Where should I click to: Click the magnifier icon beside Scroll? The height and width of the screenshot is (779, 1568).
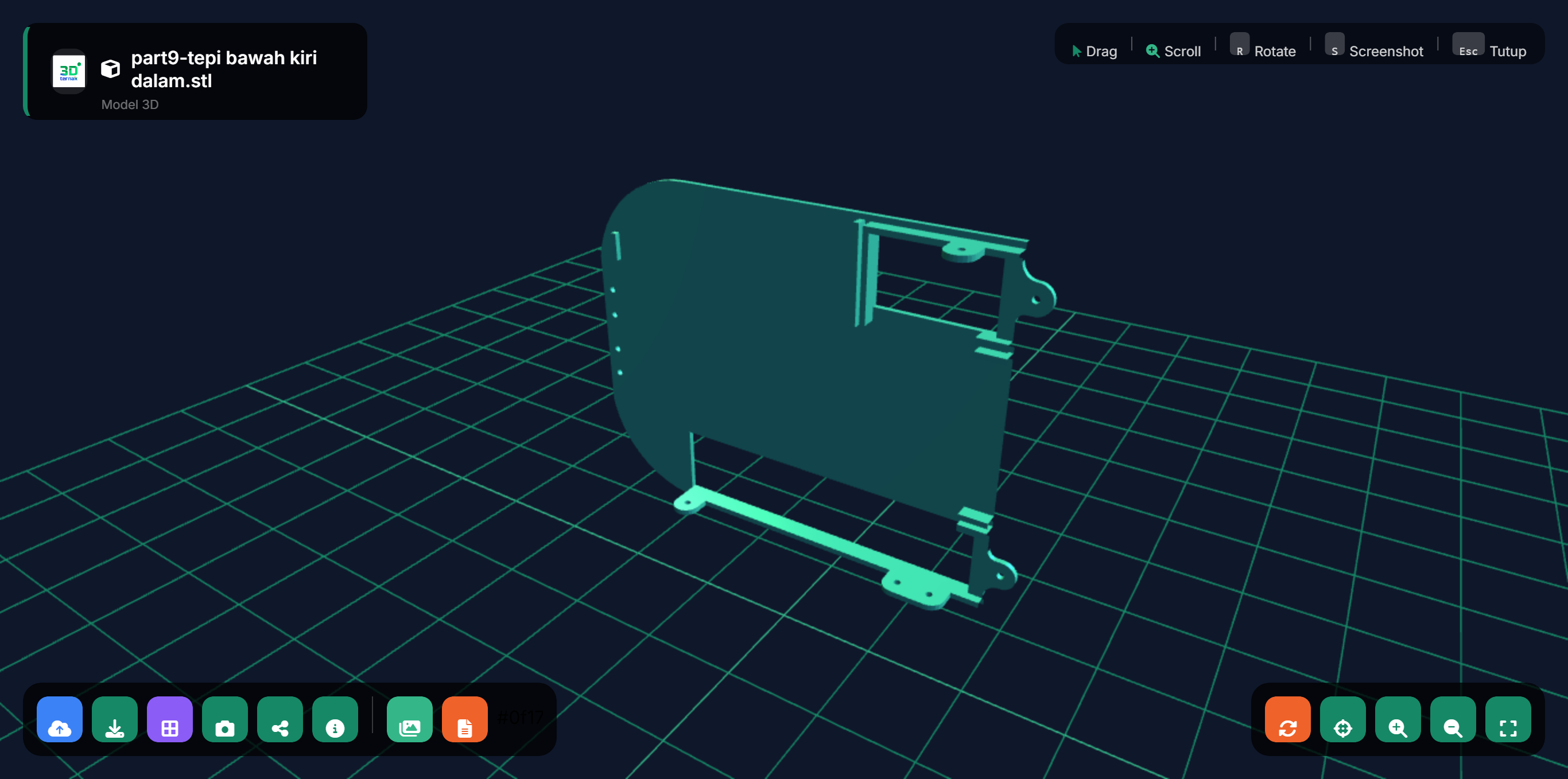pos(1152,51)
